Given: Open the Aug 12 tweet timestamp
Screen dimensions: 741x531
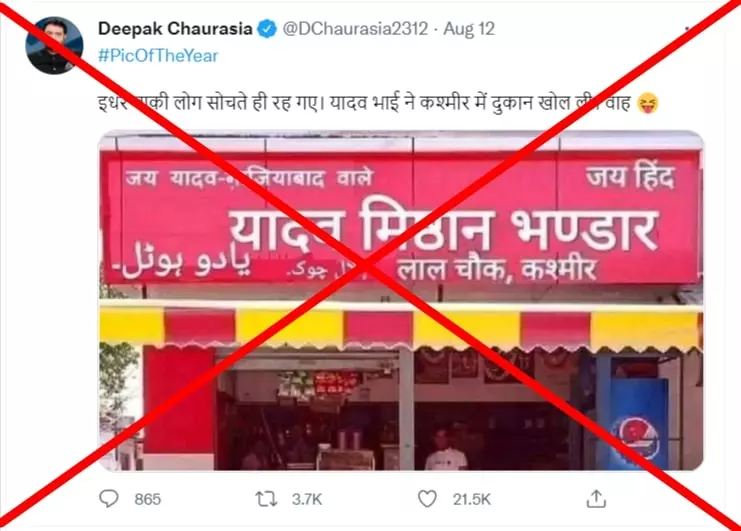Looking at the screenshot, I should coord(469,29).
